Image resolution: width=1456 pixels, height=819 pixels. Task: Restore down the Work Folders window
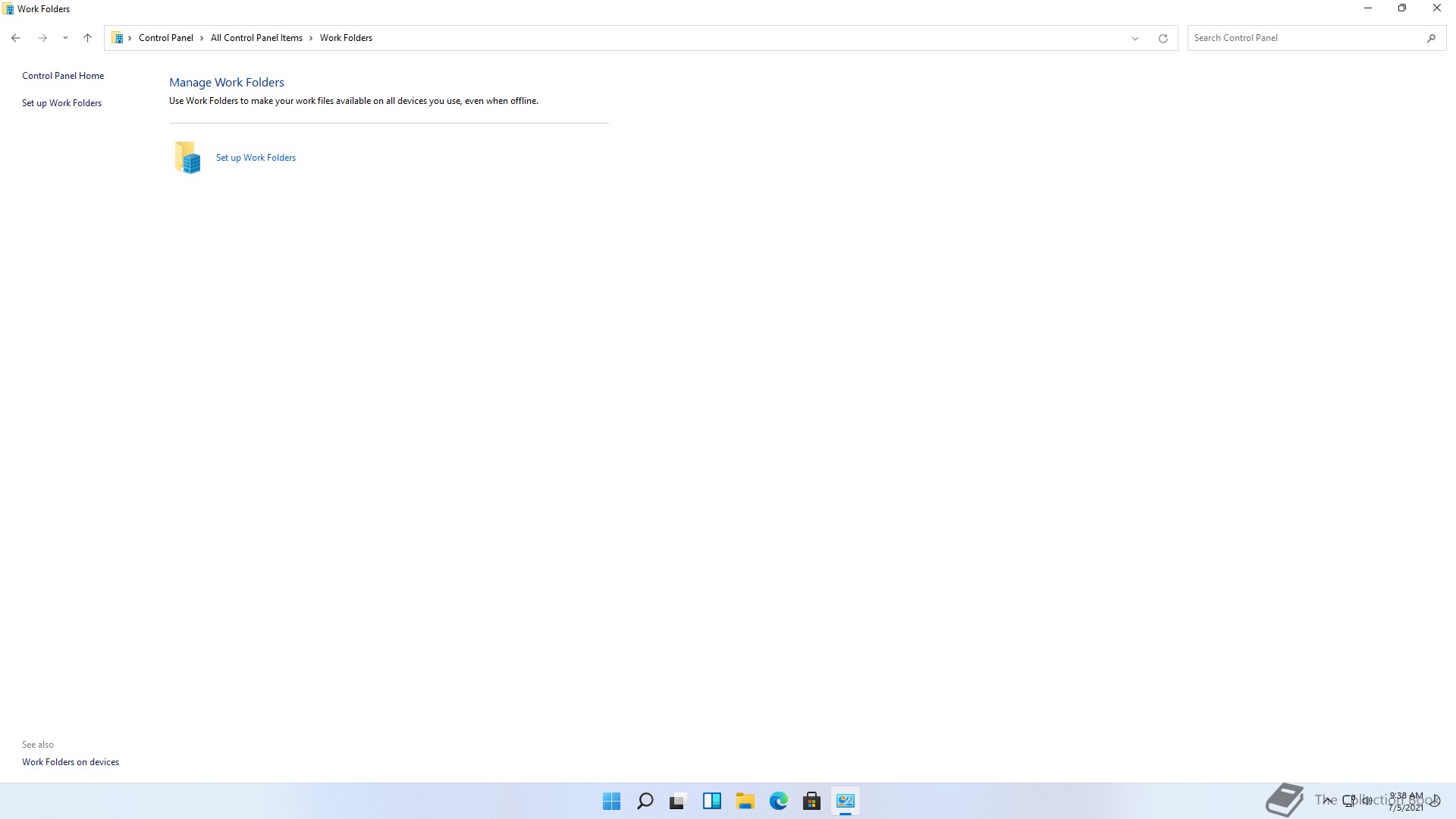coord(1402,8)
